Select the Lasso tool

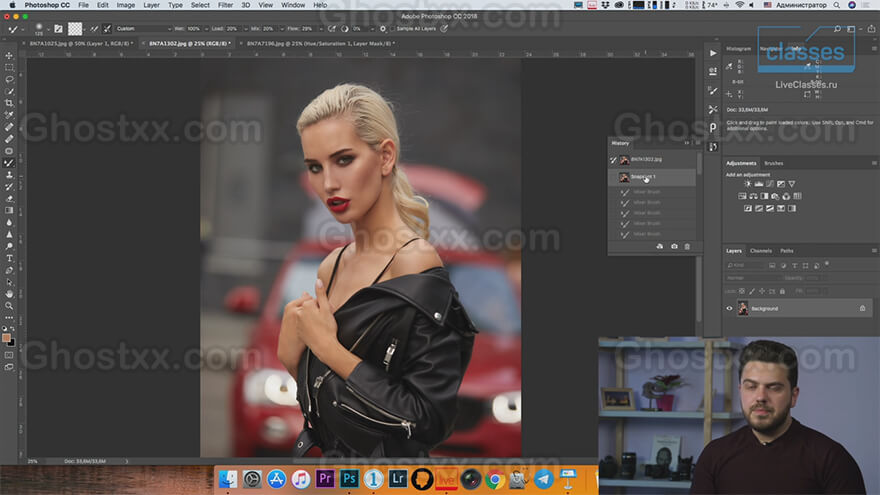tap(9, 79)
